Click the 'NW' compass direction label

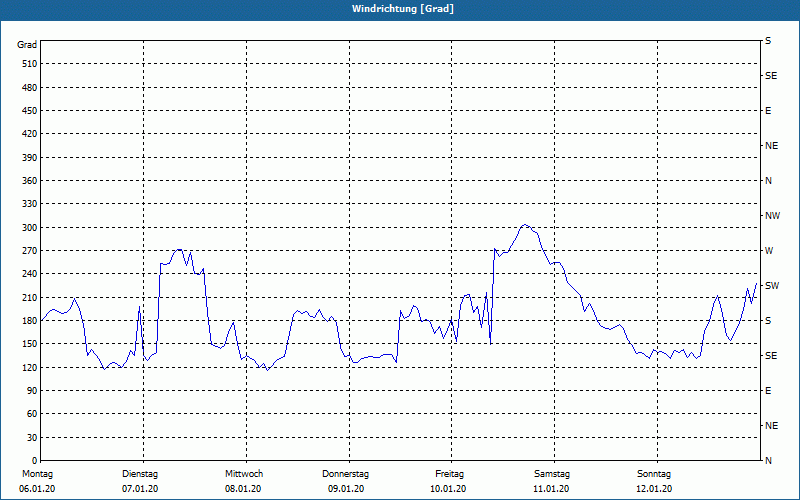[x=772, y=216]
